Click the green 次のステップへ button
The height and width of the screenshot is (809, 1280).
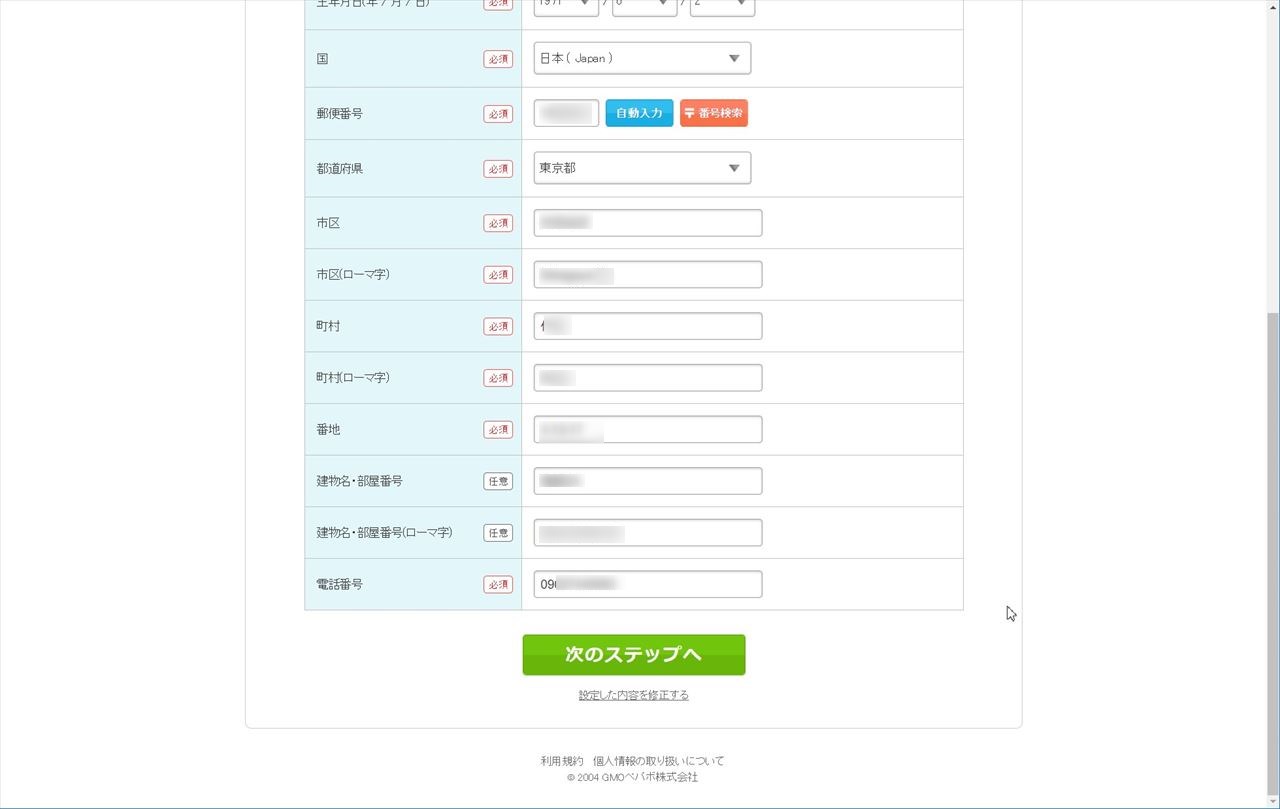tap(634, 655)
